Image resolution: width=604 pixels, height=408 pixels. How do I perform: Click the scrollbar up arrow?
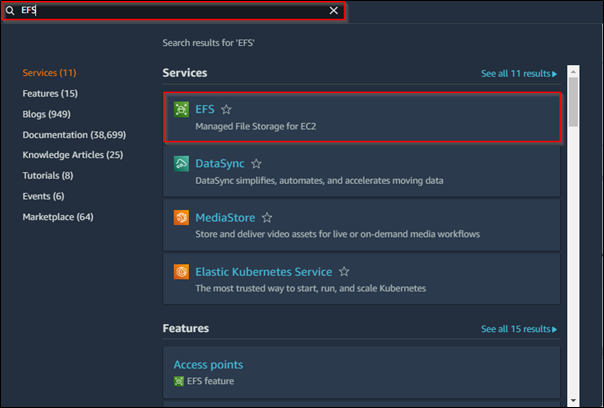click(573, 72)
